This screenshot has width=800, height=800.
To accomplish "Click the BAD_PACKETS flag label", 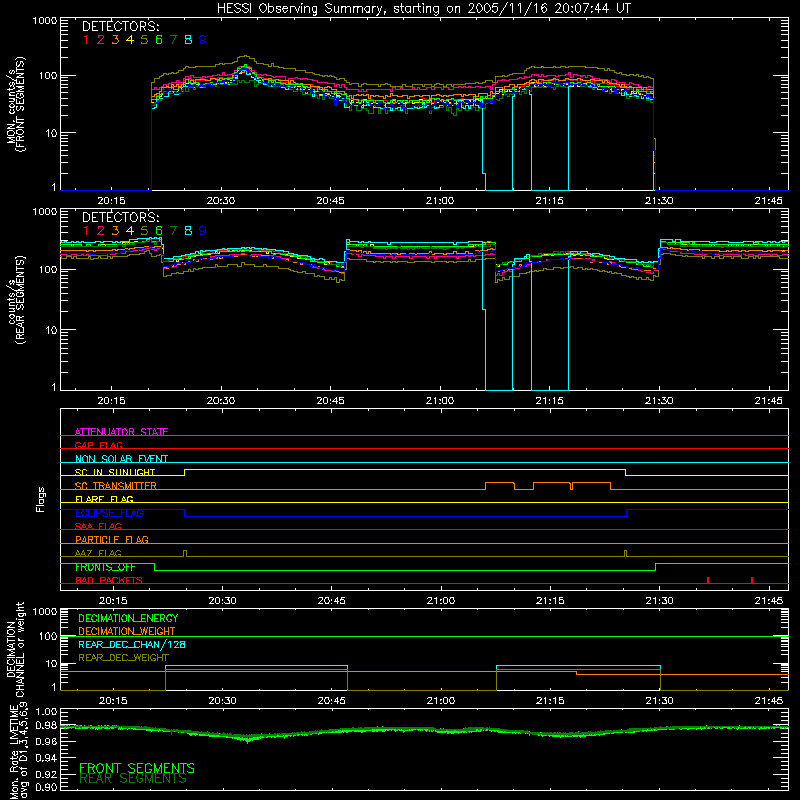I will tap(109, 580).
